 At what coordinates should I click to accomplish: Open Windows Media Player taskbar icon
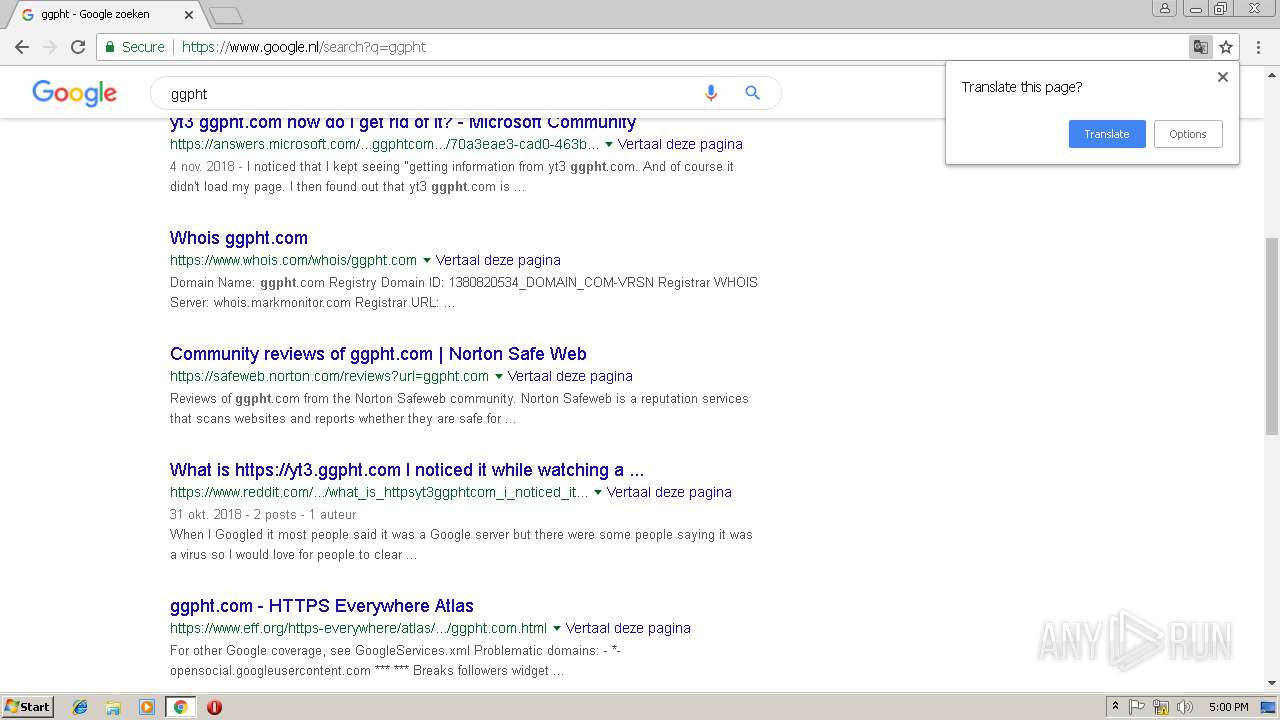(x=147, y=707)
